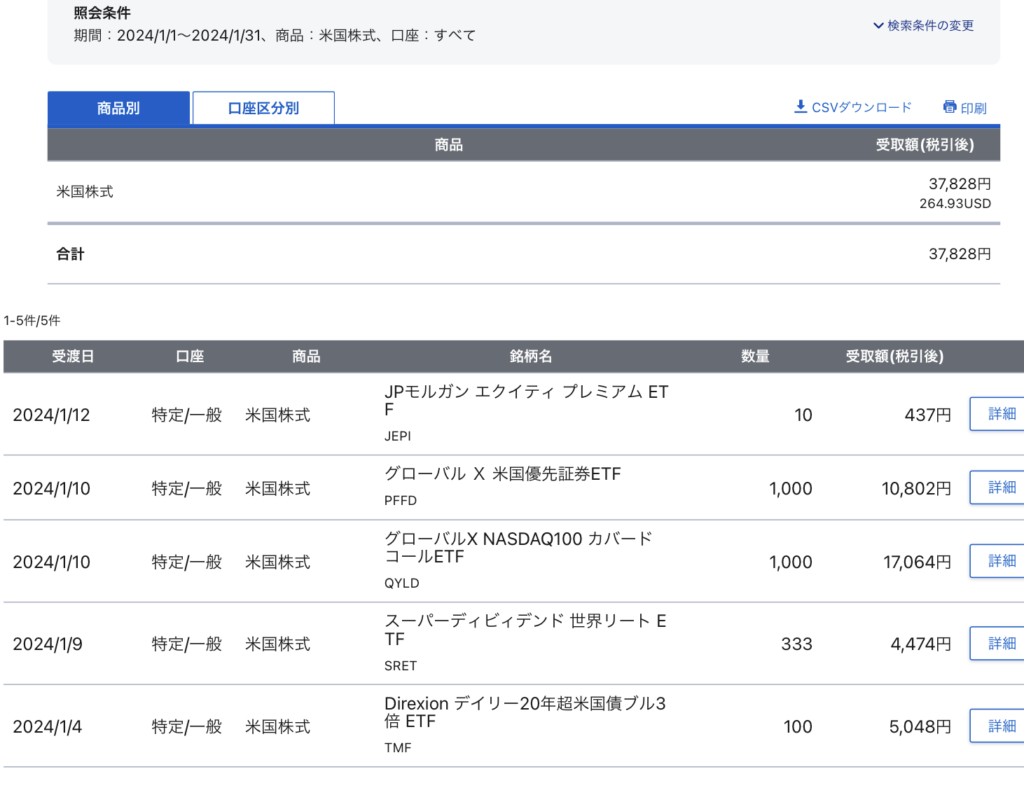Switch to the 口座区分別 tab
The height and width of the screenshot is (809, 1024).
tap(263, 108)
